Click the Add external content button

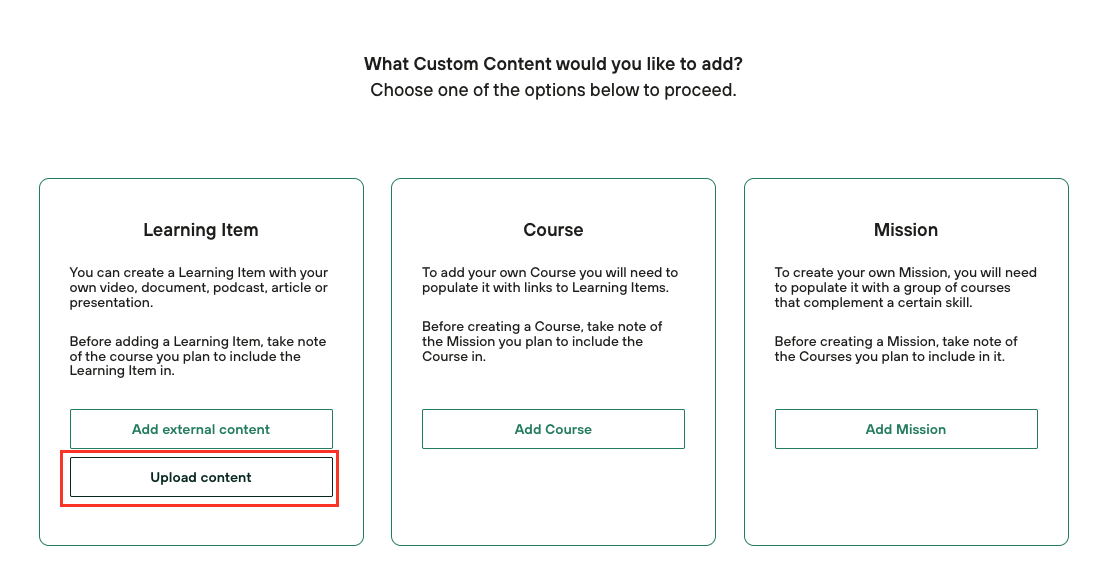pos(201,429)
